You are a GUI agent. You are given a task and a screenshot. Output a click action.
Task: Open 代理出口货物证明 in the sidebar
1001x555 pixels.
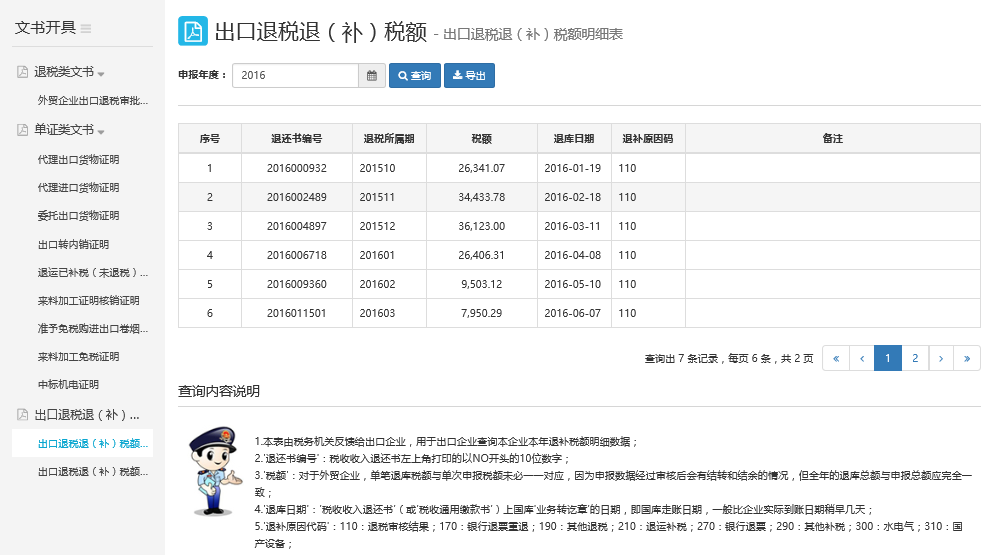click(78, 159)
